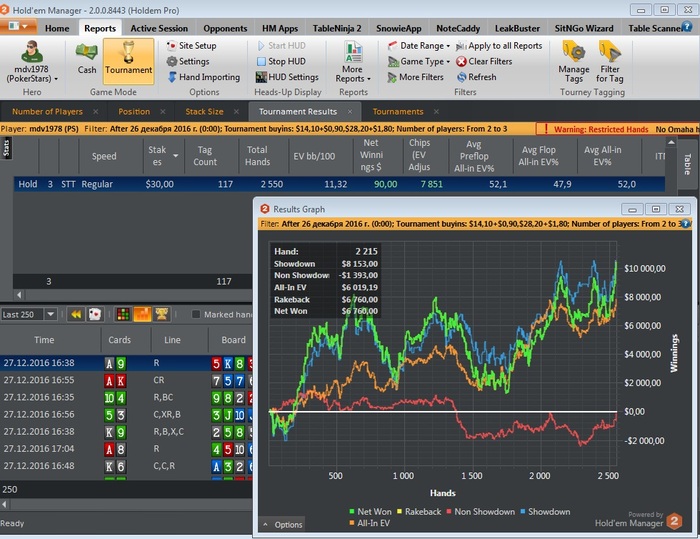
Task: Close the Position report tab
Action: 162,112
